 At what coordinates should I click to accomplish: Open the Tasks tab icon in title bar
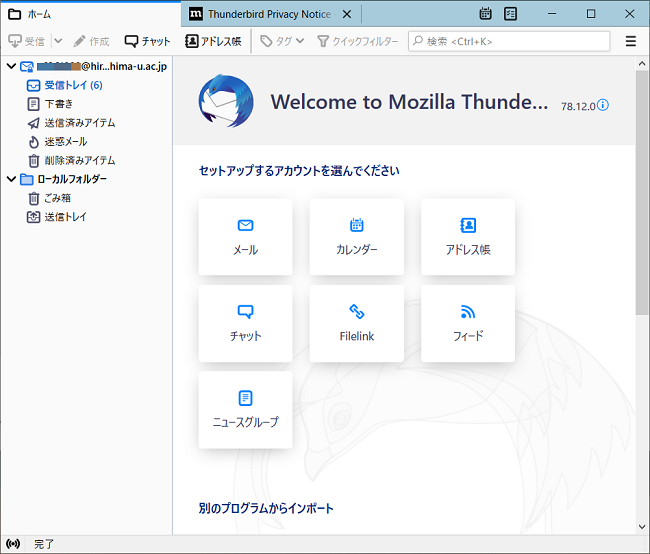click(x=510, y=14)
